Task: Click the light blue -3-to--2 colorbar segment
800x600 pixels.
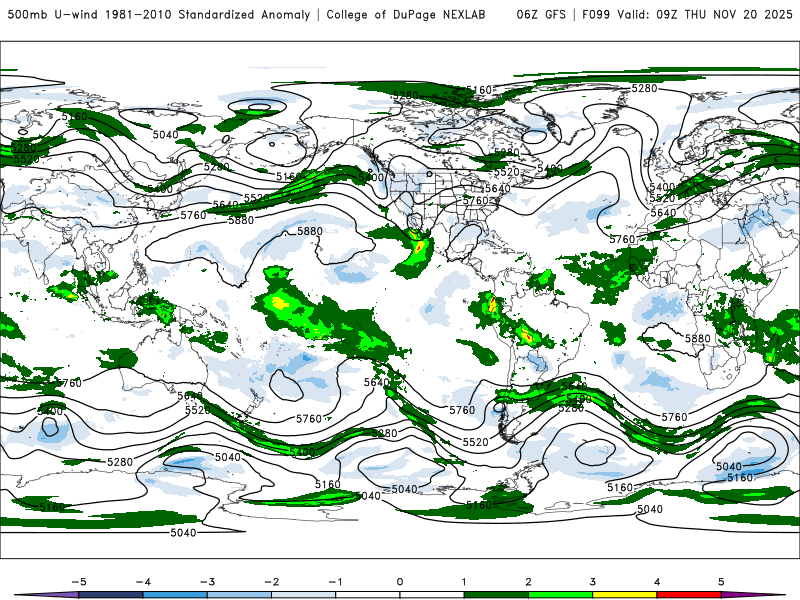Action: pos(239,595)
